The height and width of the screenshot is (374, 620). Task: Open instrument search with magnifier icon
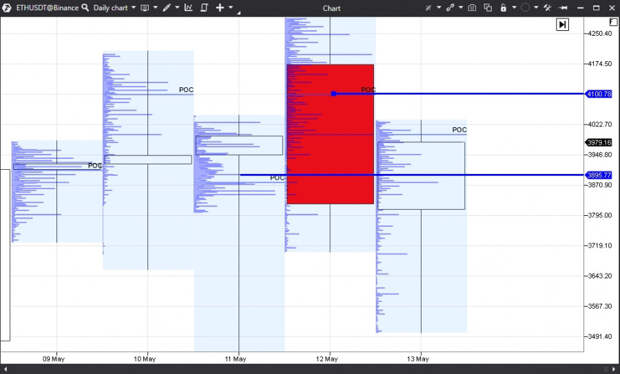[x=85, y=8]
